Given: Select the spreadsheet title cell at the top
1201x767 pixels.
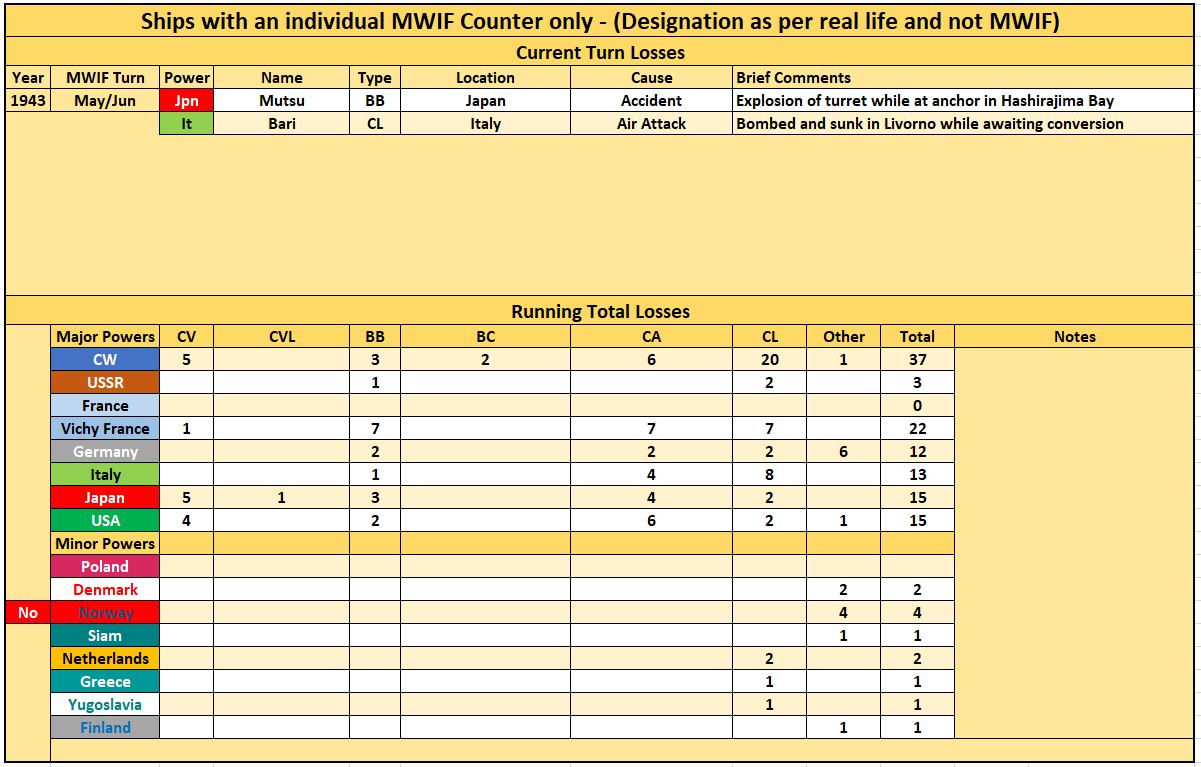Looking at the screenshot, I should coord(600,21).
